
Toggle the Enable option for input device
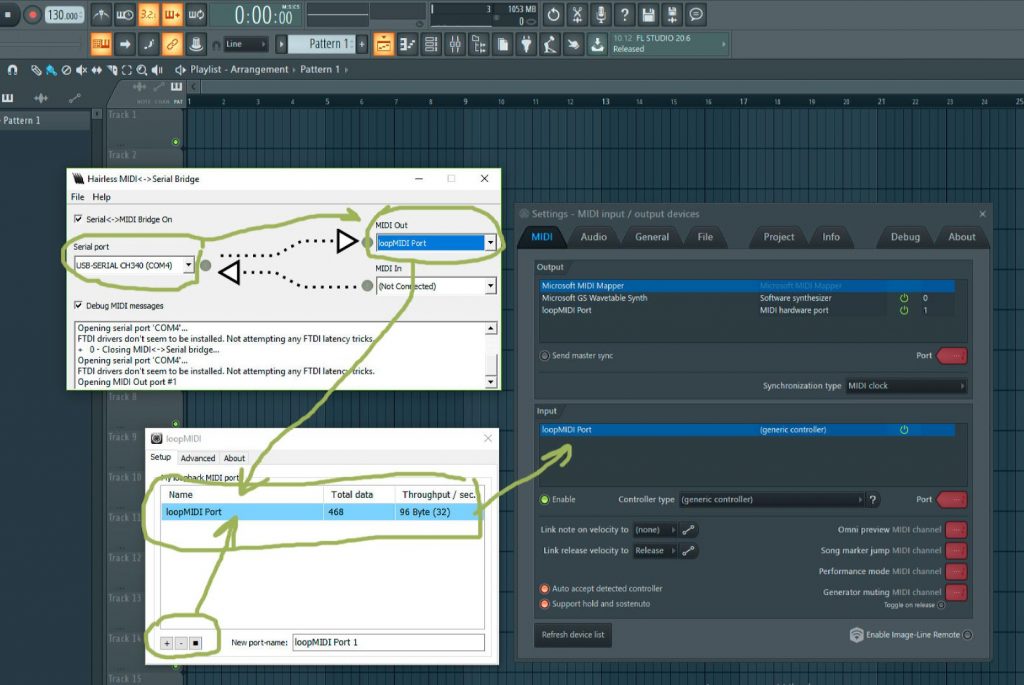[x=545, y=500]
